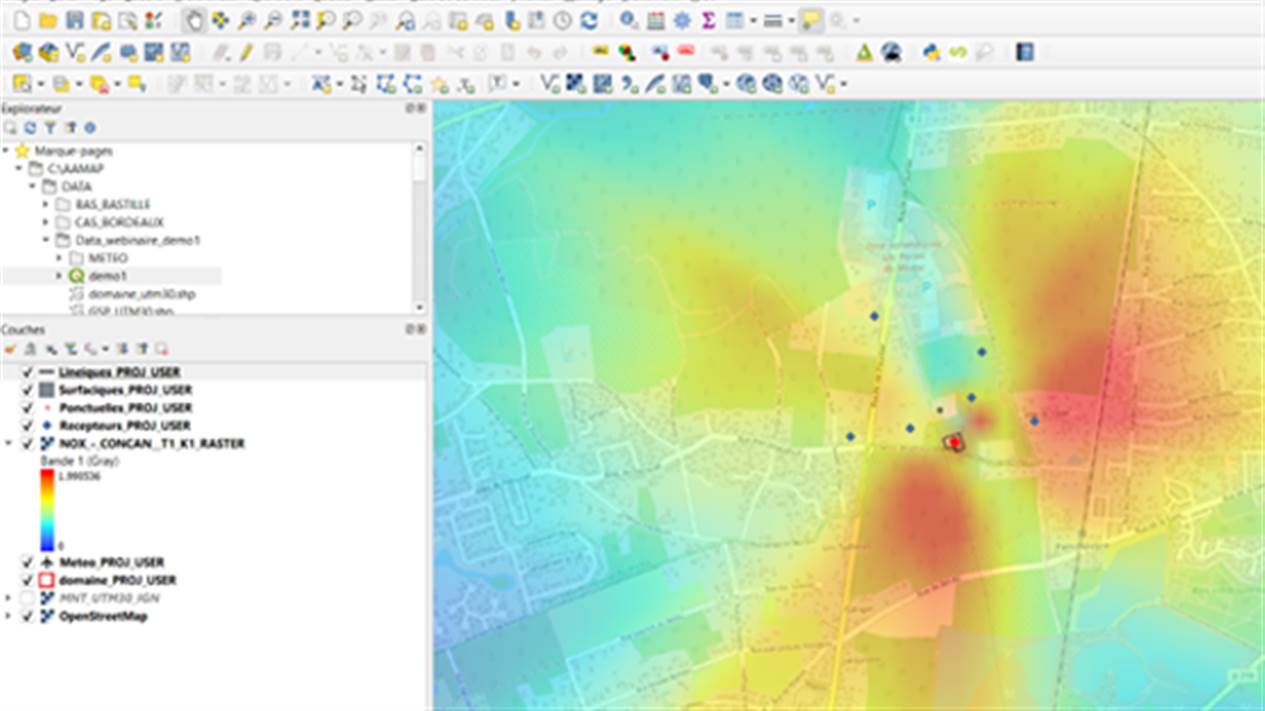Viewport: 1265px width, 711px height.
Task: Open the Processing Toolbox gear icon
Action: coord(682,20)
